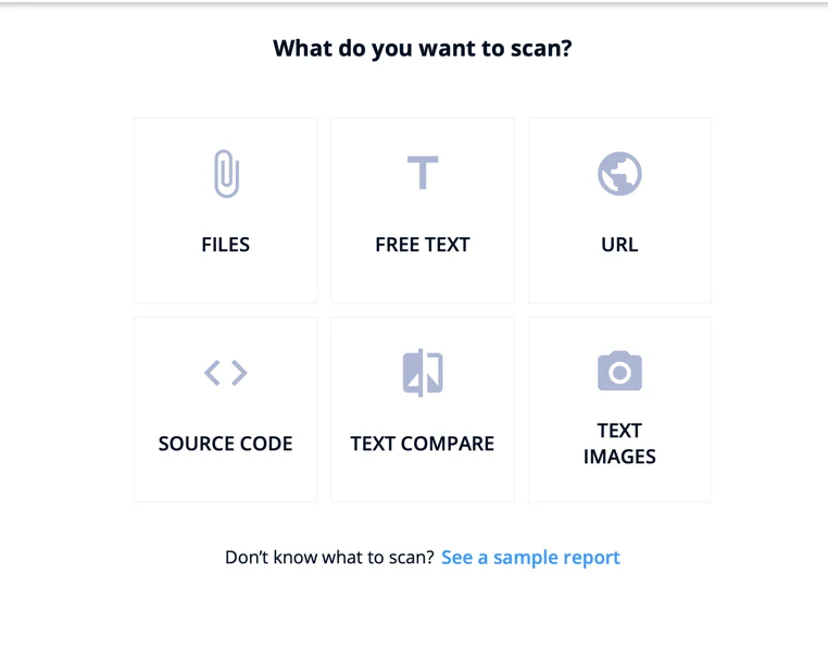Pick the TEXT IMAGES scan option
The width and height of the screenshot is (828, 648).
pos(618,408)
